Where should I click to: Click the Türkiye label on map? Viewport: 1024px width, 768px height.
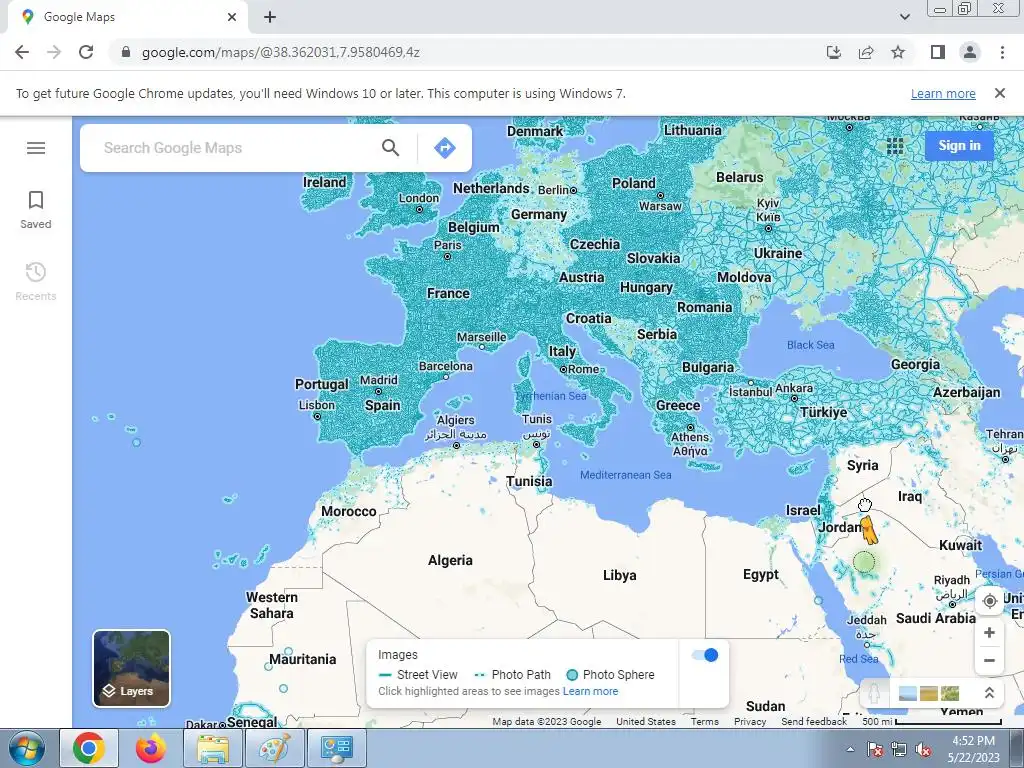(x=824, y=413)
